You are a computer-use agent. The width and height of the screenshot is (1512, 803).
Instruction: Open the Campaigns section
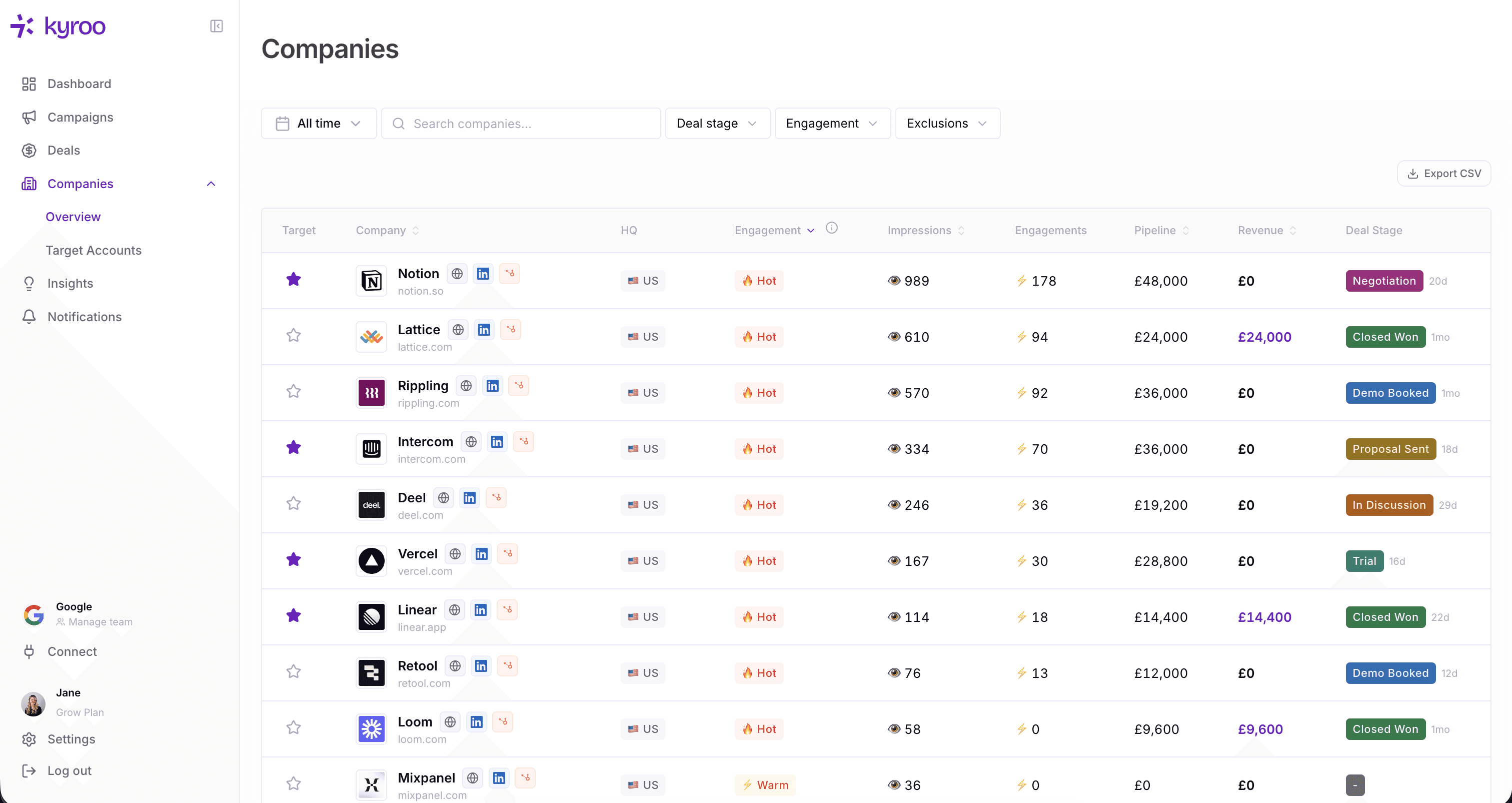pos(80,117)
